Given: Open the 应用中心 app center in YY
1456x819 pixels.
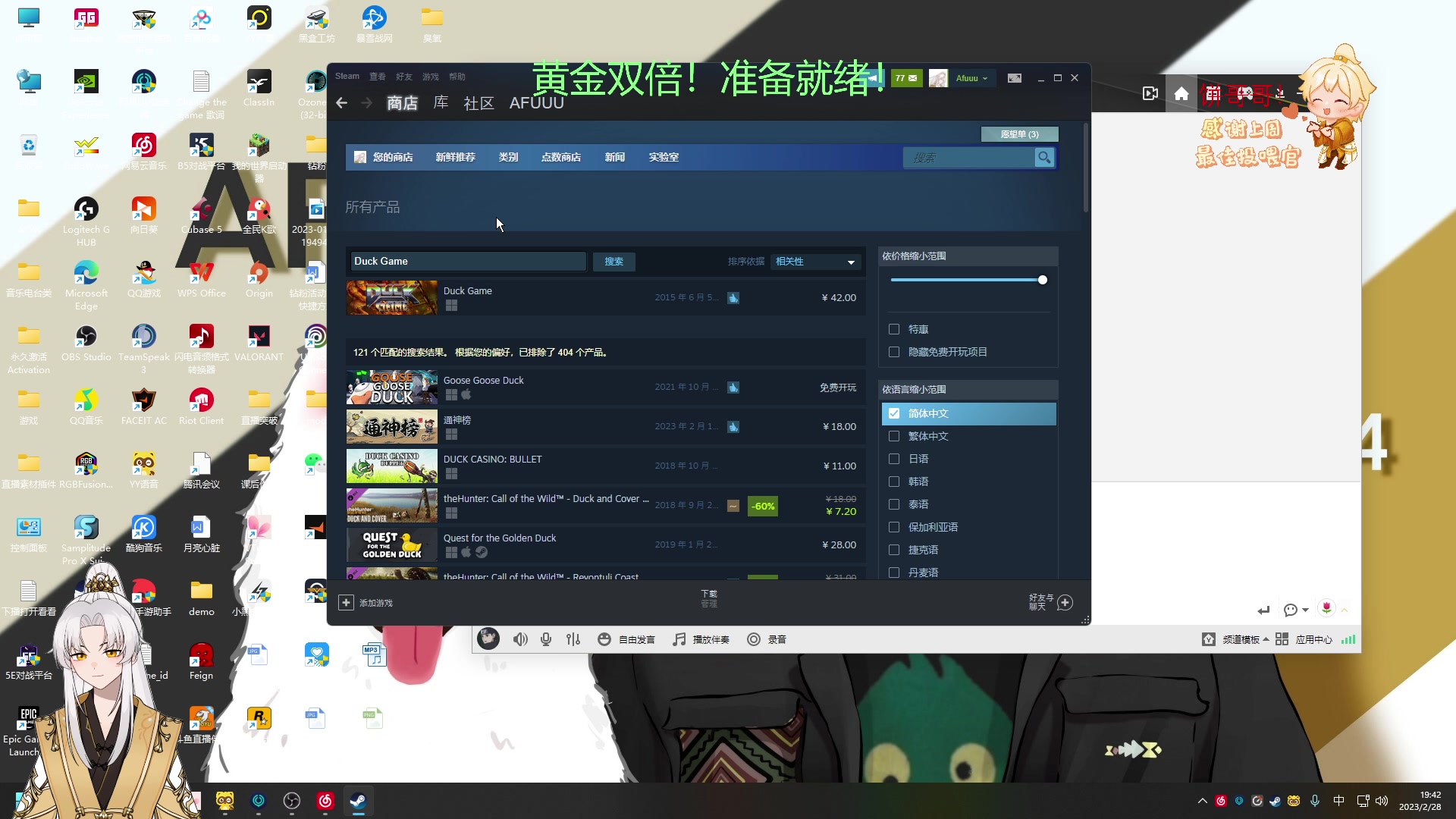Looking at the screenshot, I should tap(1313, 640).
